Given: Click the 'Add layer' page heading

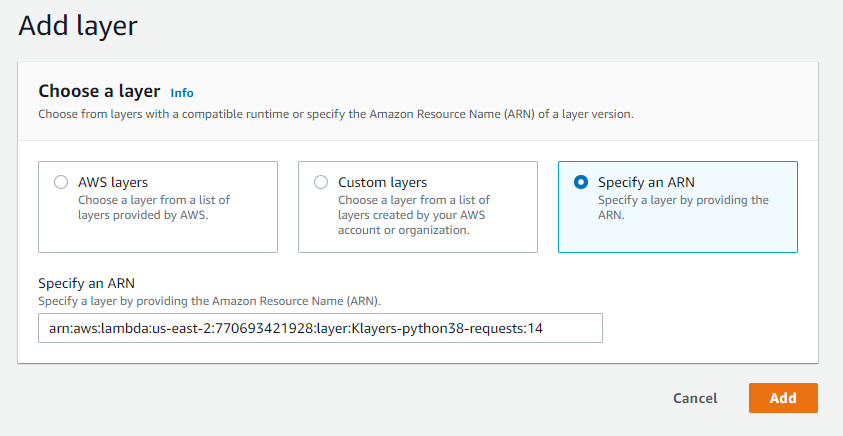Looking at the screenshot, I should click(x=77, y=25).
